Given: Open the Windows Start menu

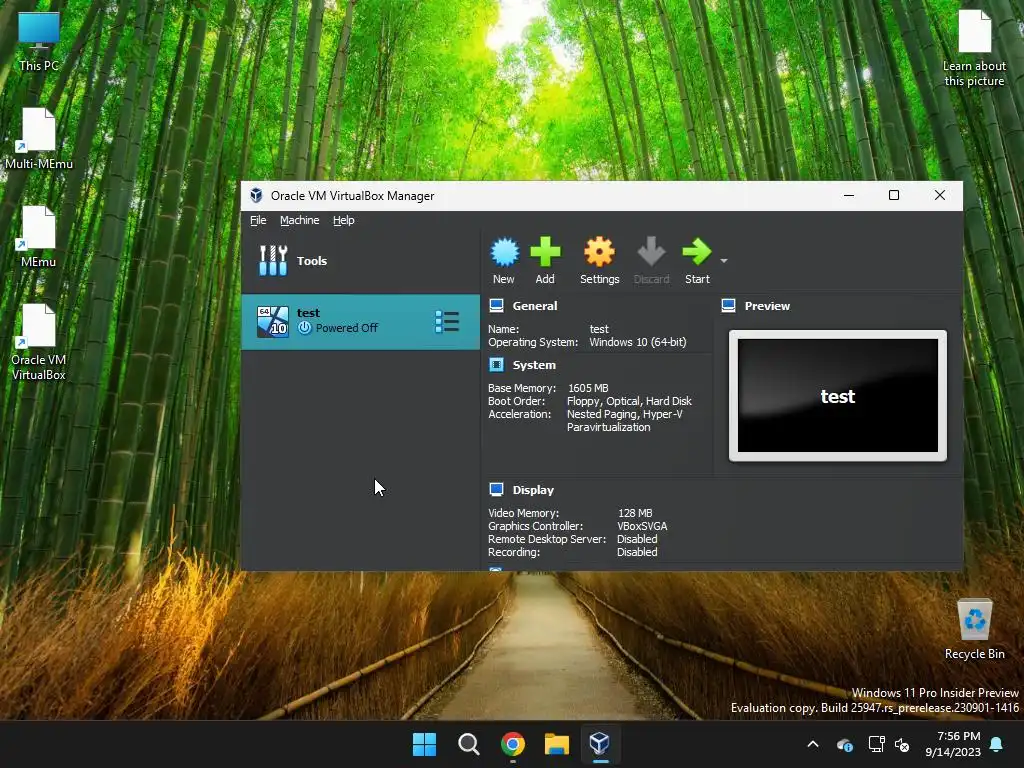Looking at the screenshot, I should (x=424, y=744).
